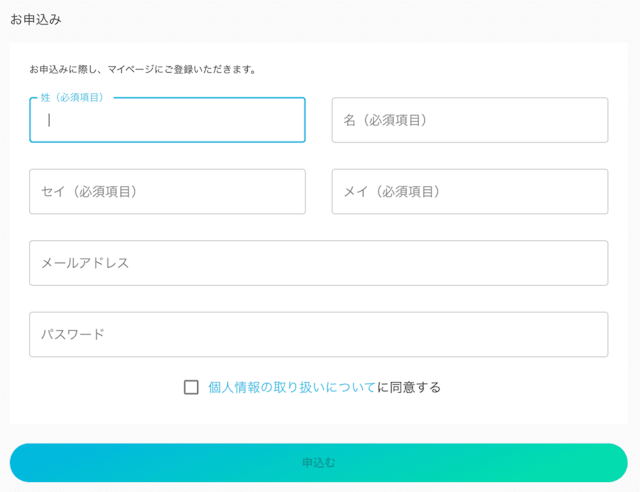The width and height of the screenshot is (640, 492).
Task: Click the パスワード input field
Action: click(319, 334)
